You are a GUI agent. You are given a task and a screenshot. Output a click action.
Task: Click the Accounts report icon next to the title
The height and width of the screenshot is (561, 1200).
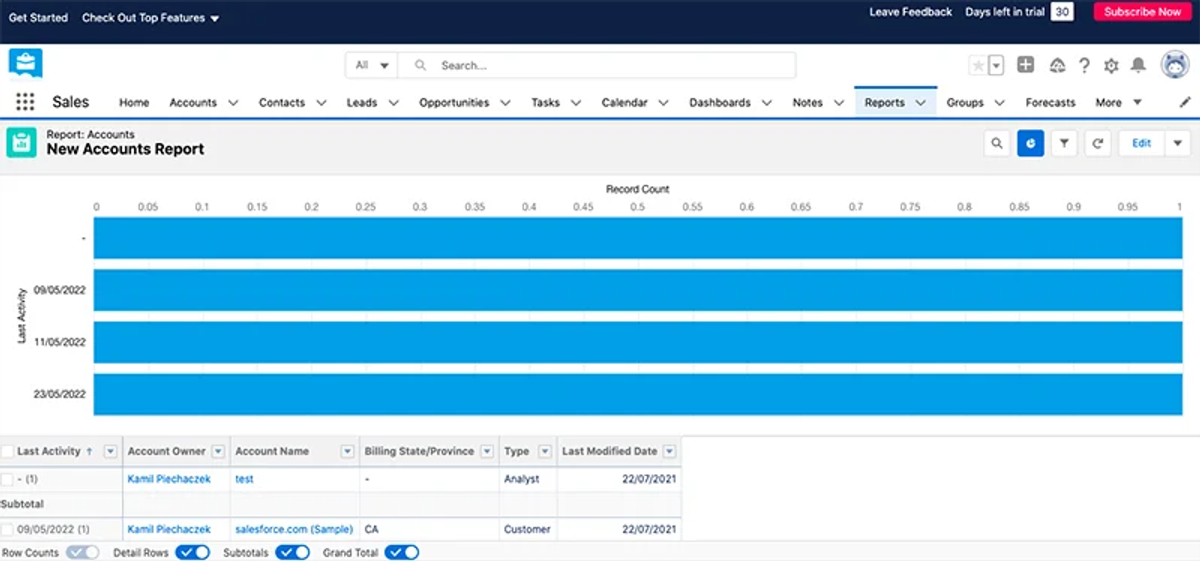click(21, 142)
